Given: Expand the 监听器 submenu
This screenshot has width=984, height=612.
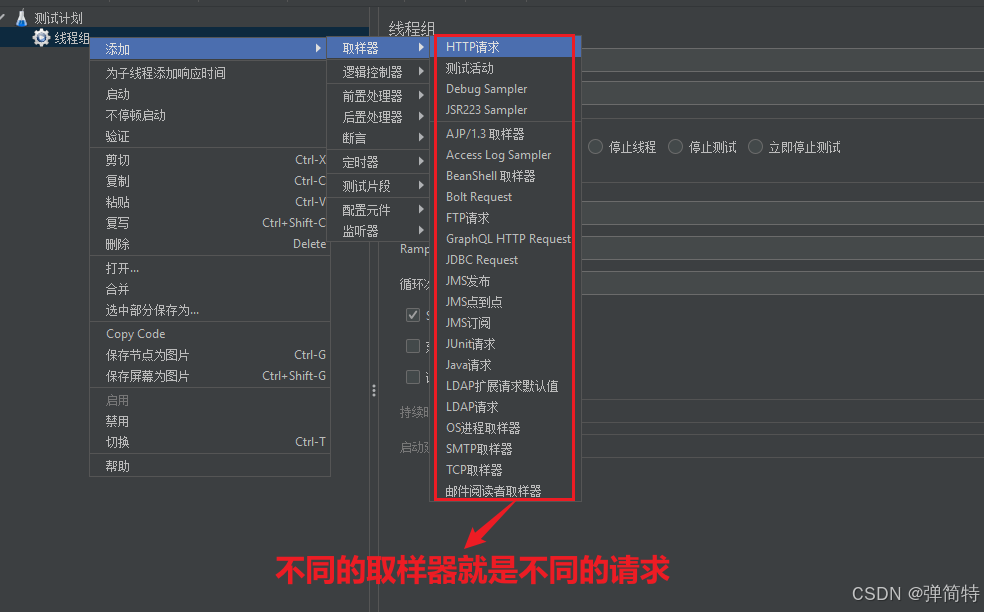Looking at the screenshot, I should (x=380, y=230).
